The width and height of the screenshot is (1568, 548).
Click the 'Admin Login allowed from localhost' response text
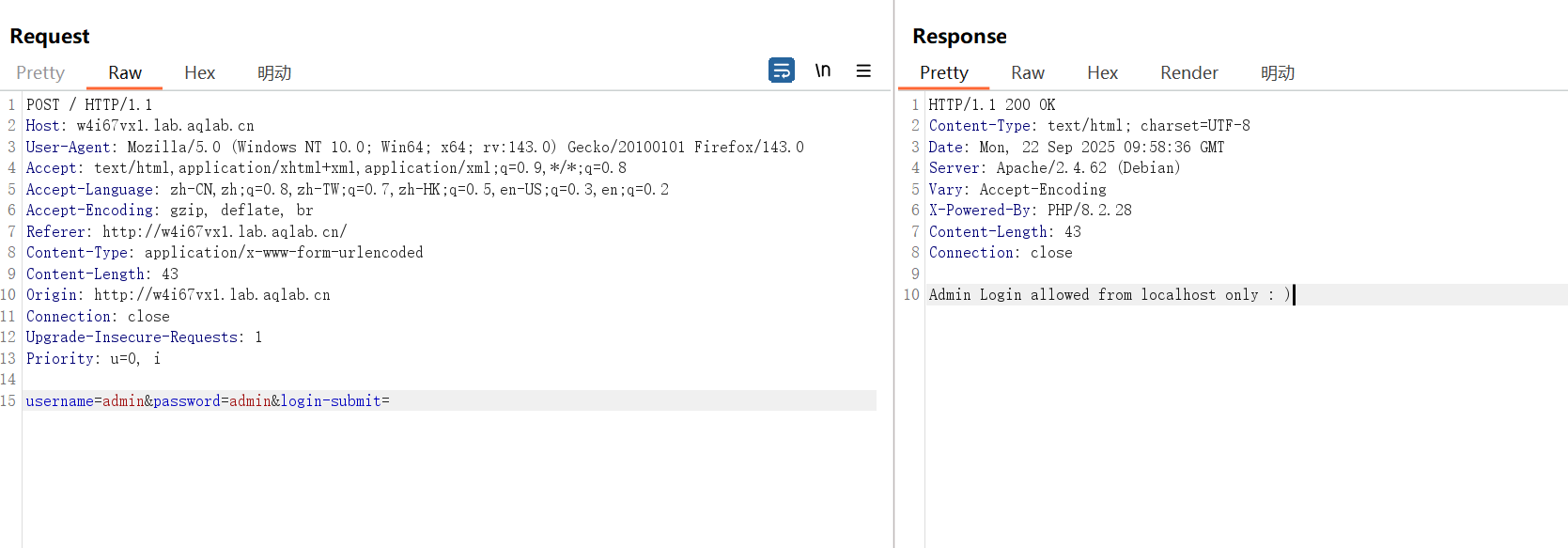point(1109,295)
